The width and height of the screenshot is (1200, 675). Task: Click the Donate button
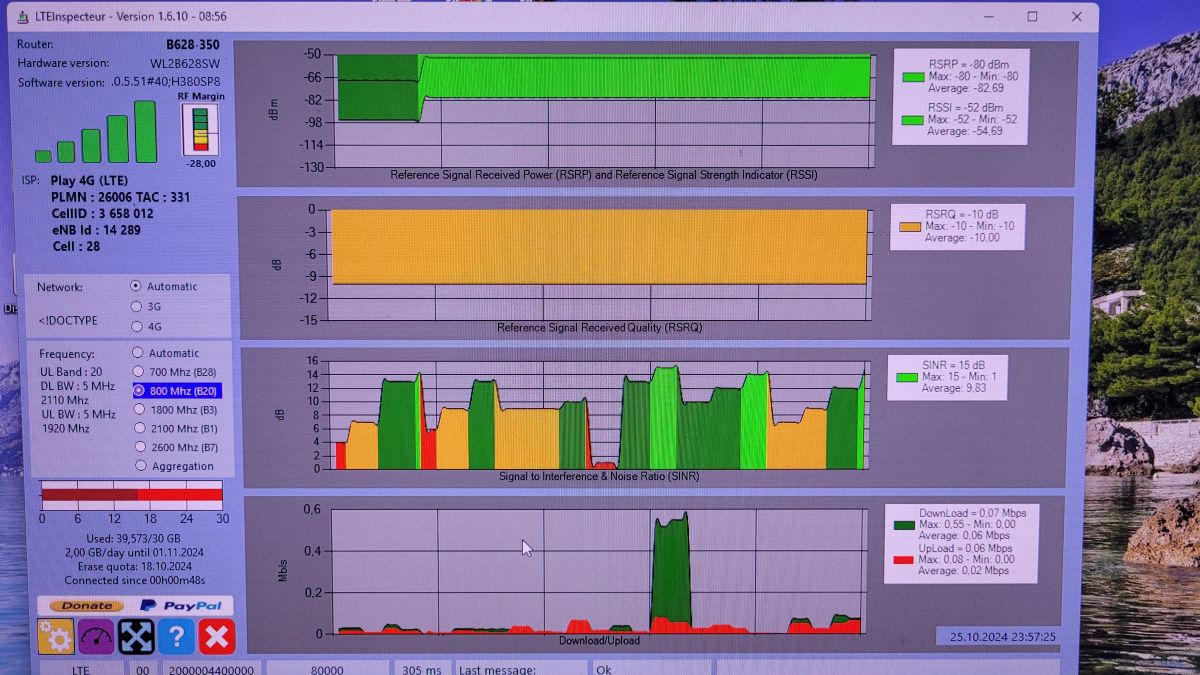pos(87,605)
